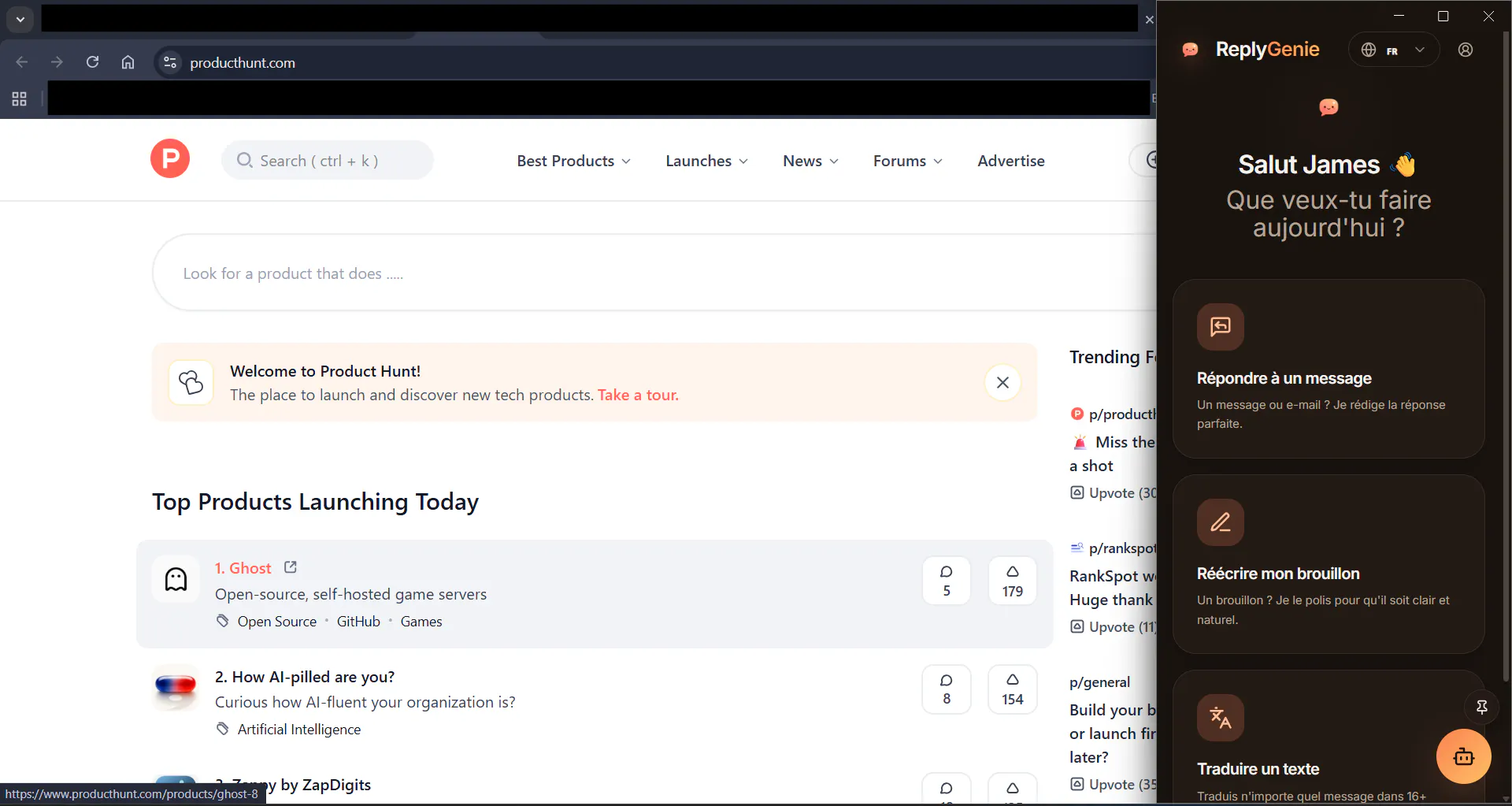The height and width of the screenshot is (806, 1512).
Task: Focus the Search (ctrl + k) field
Action: [x=328, y=160]
